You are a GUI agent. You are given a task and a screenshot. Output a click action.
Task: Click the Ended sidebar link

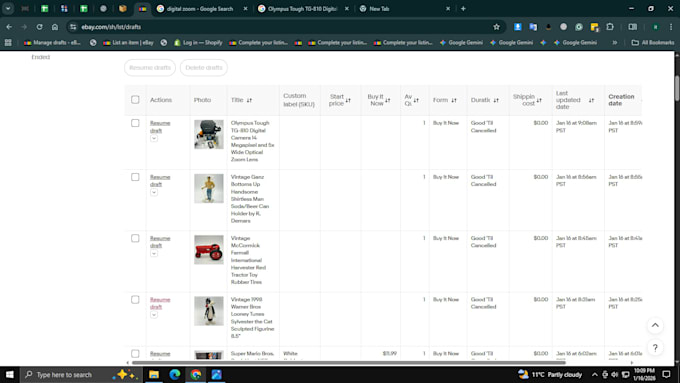point(41,57)
